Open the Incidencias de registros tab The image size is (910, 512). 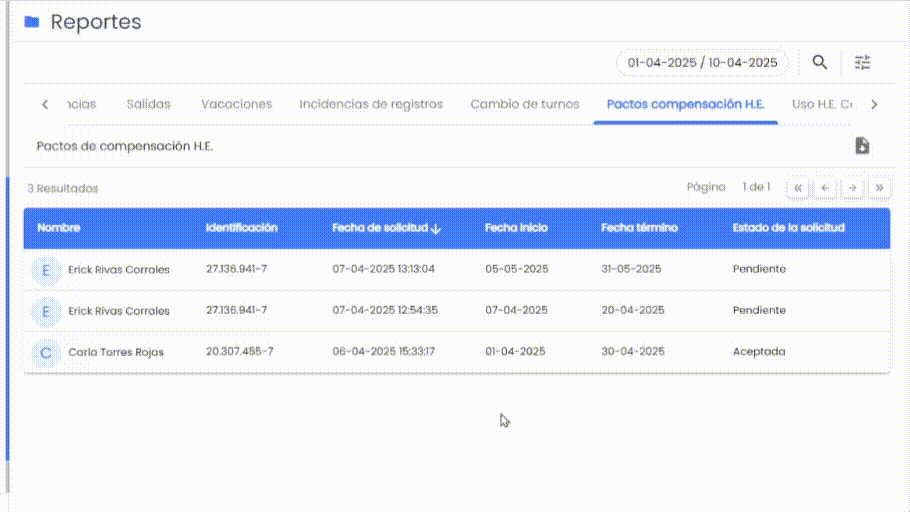371,104
